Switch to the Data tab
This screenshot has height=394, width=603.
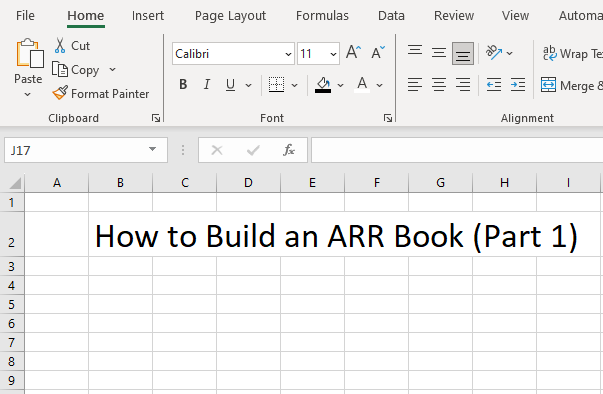pyautogui.click(x=391, y=16)
